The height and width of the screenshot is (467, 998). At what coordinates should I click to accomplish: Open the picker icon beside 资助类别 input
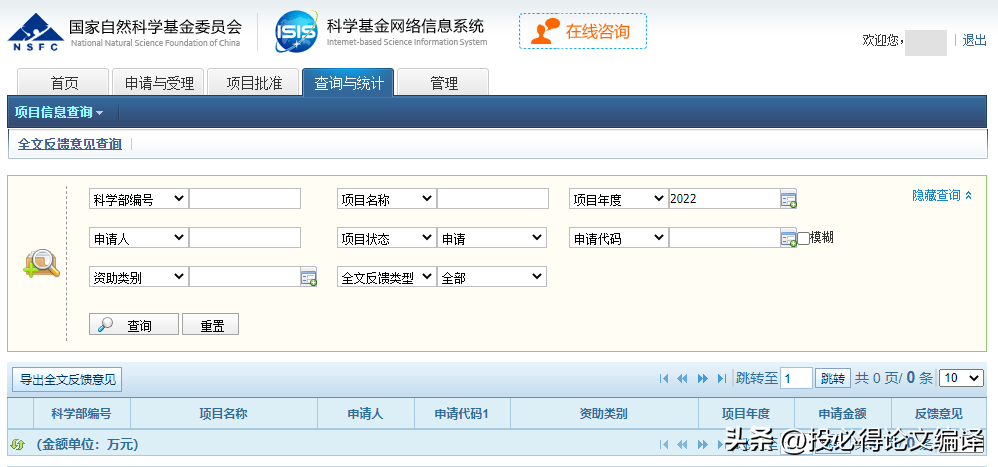tap(309, 277)
